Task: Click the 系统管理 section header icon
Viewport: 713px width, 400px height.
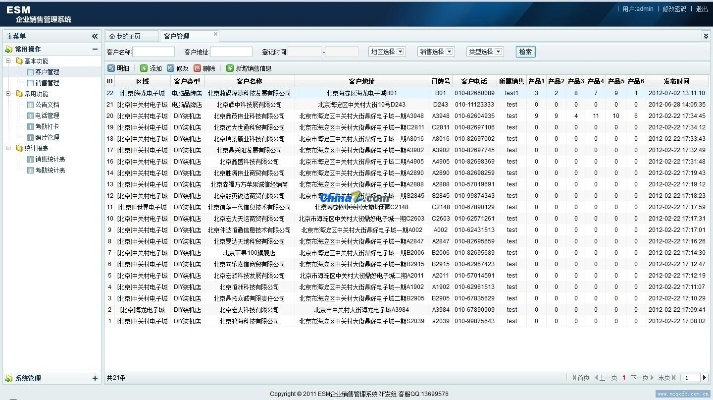Action: coord(9,378)
